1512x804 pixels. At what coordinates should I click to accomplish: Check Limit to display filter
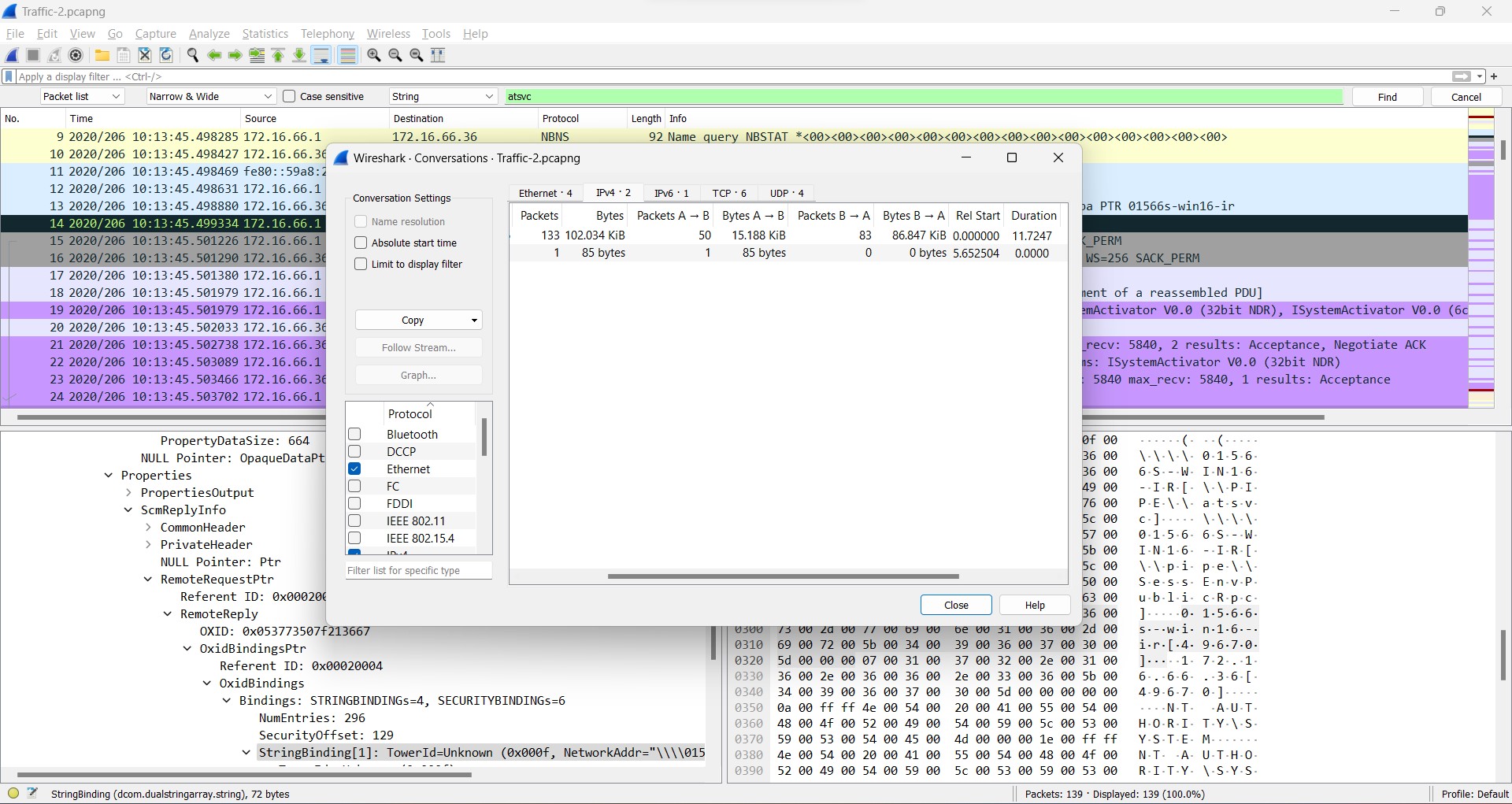point(361,264)
